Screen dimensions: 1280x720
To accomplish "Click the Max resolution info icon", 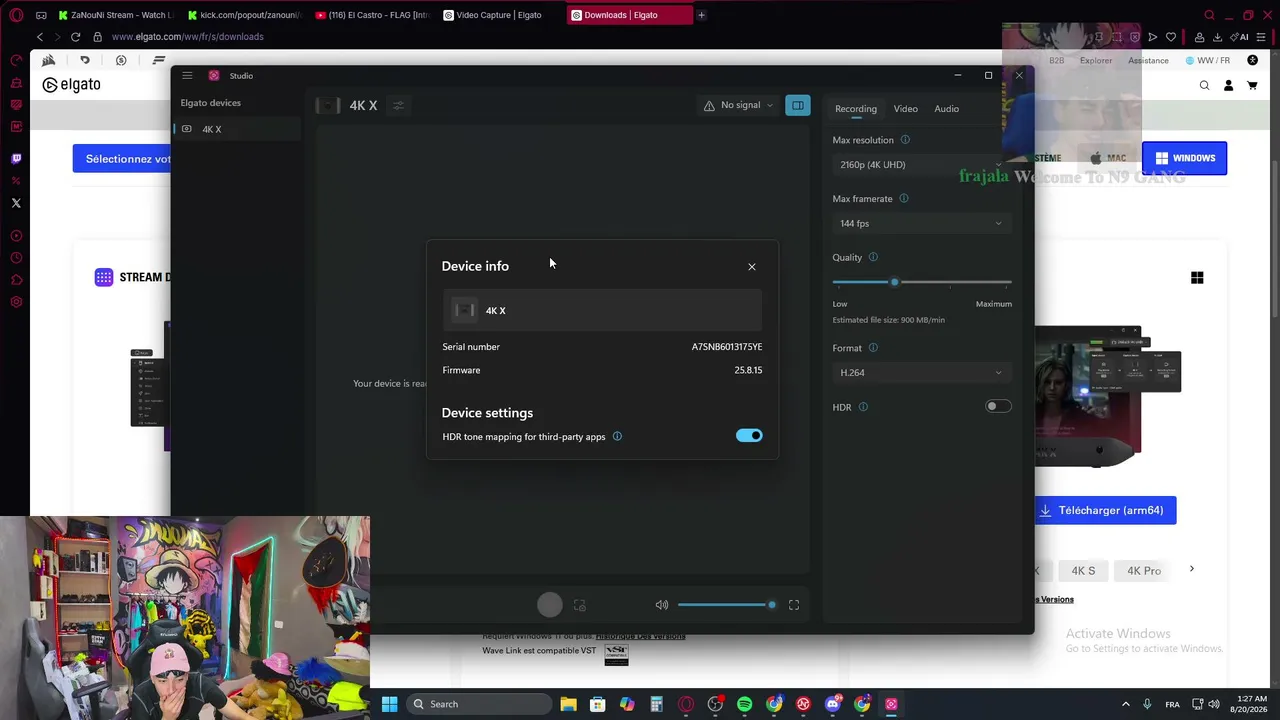I will 905,140.
